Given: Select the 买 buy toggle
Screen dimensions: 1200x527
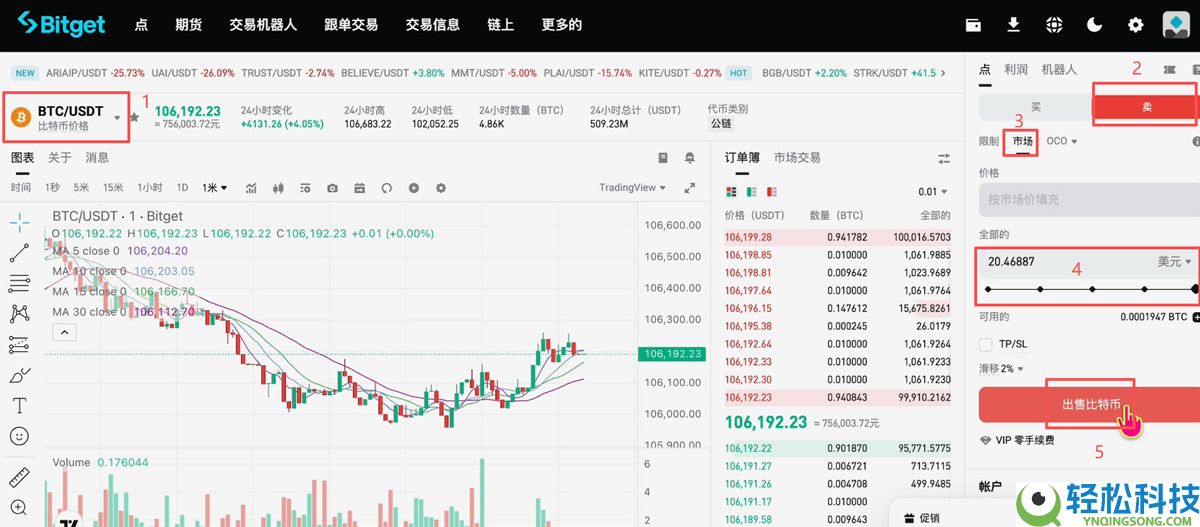Looking at the screenshot, I should (1035, 107).
